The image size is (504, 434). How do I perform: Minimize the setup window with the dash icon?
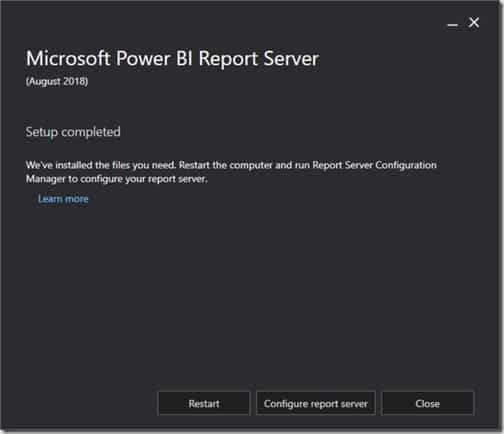tap(452, 25)
